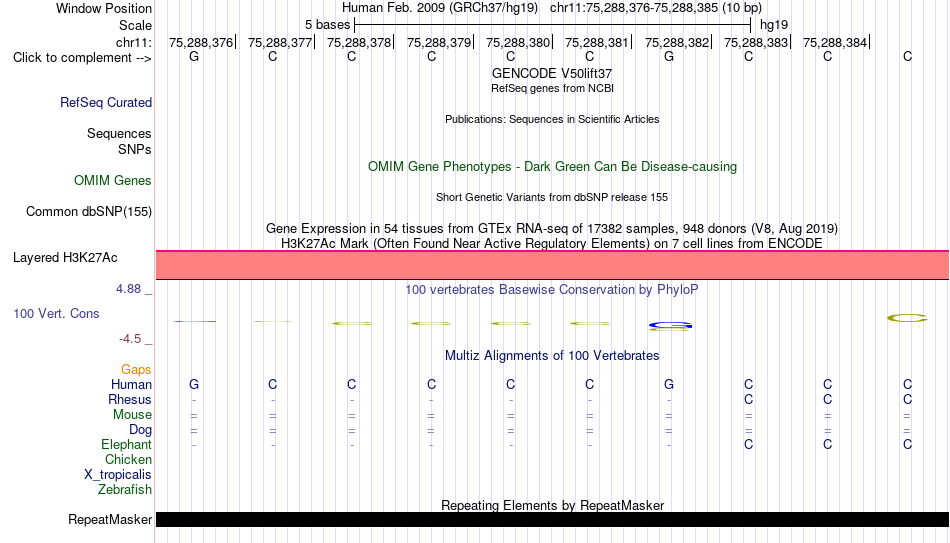Click the 75,288,382 ruler position

(x=677, y=42)
